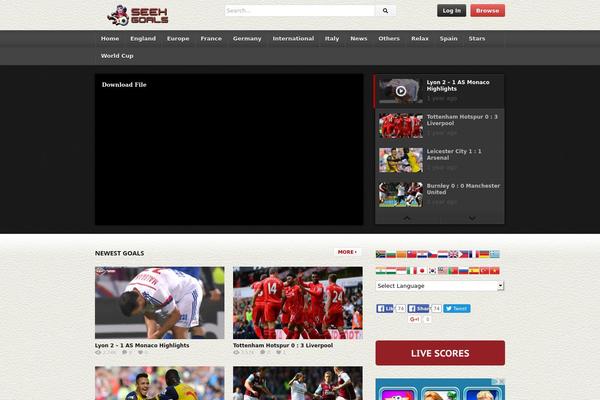
Task: Click the Google +1 button
Action: [414, 319]
